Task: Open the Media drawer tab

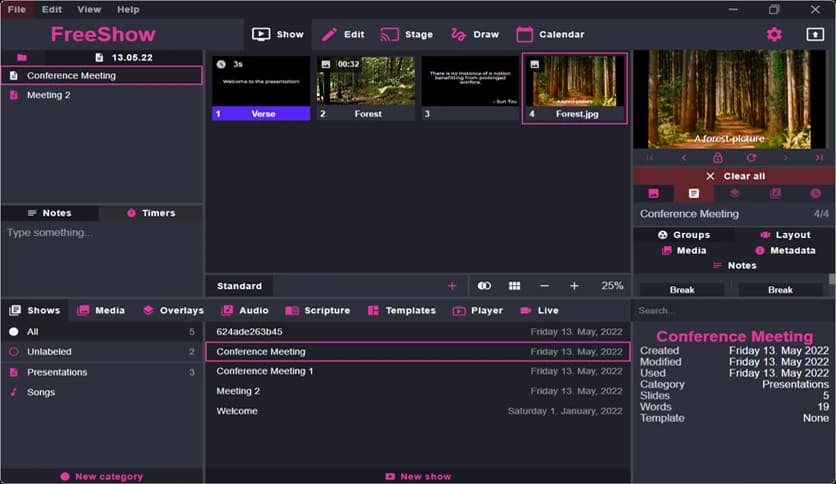Action: [x=101, y=311]
